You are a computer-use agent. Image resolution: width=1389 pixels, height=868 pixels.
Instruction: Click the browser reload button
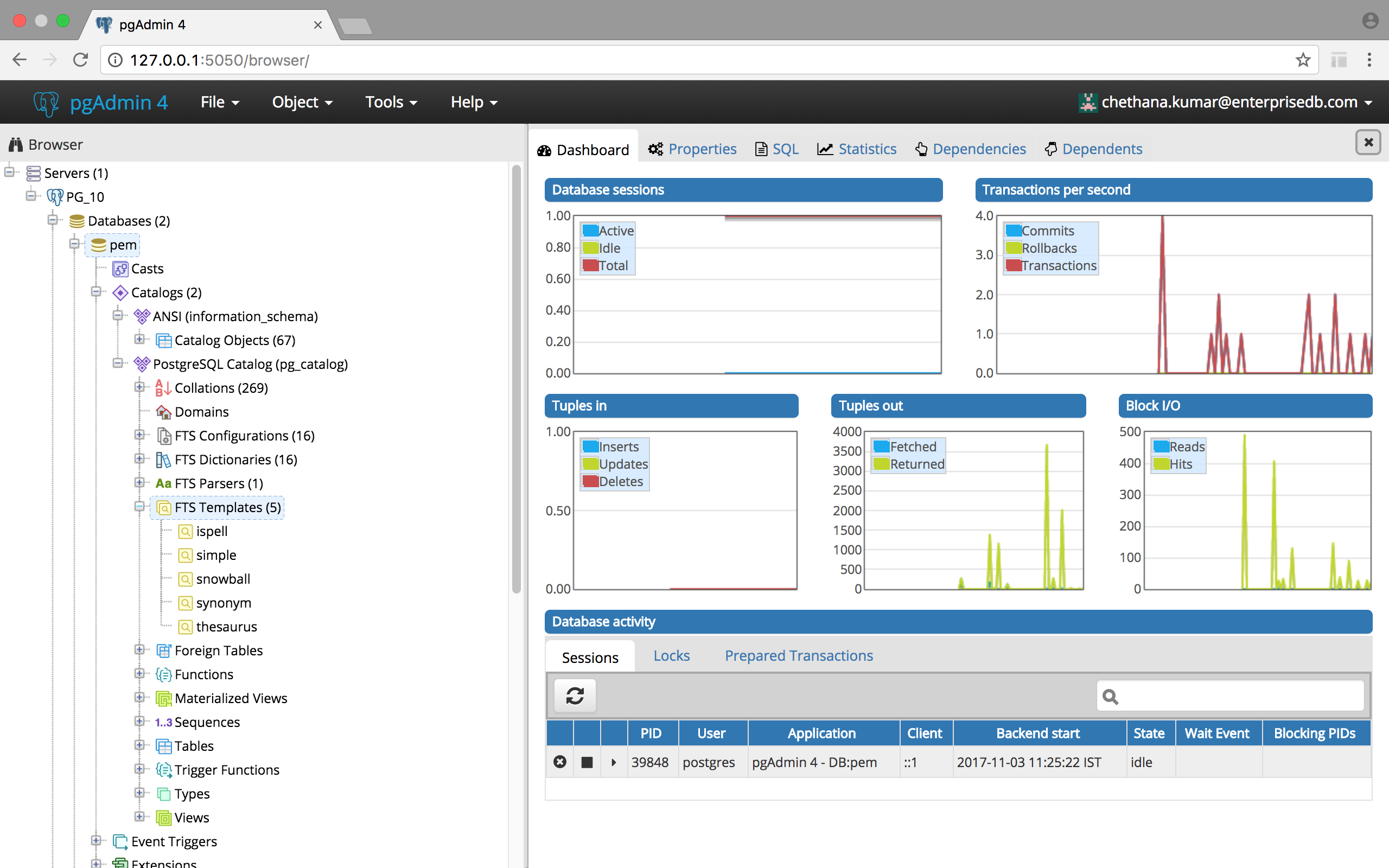coord(80,60)
